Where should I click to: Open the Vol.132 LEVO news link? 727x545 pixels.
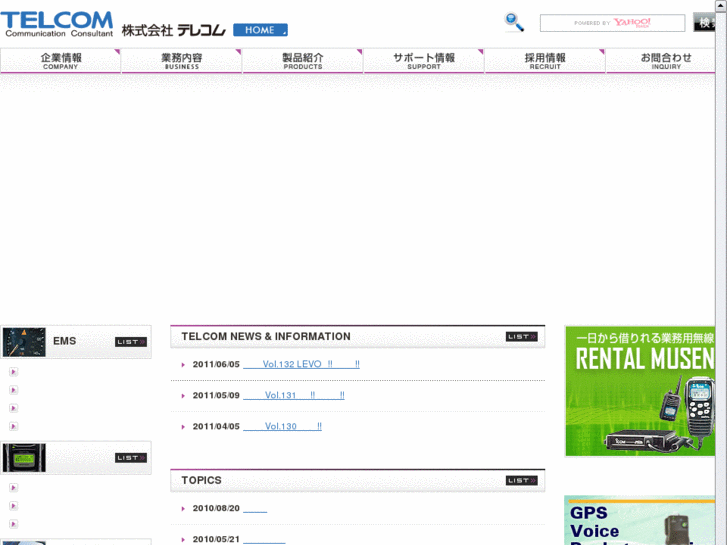pos(301,365)
